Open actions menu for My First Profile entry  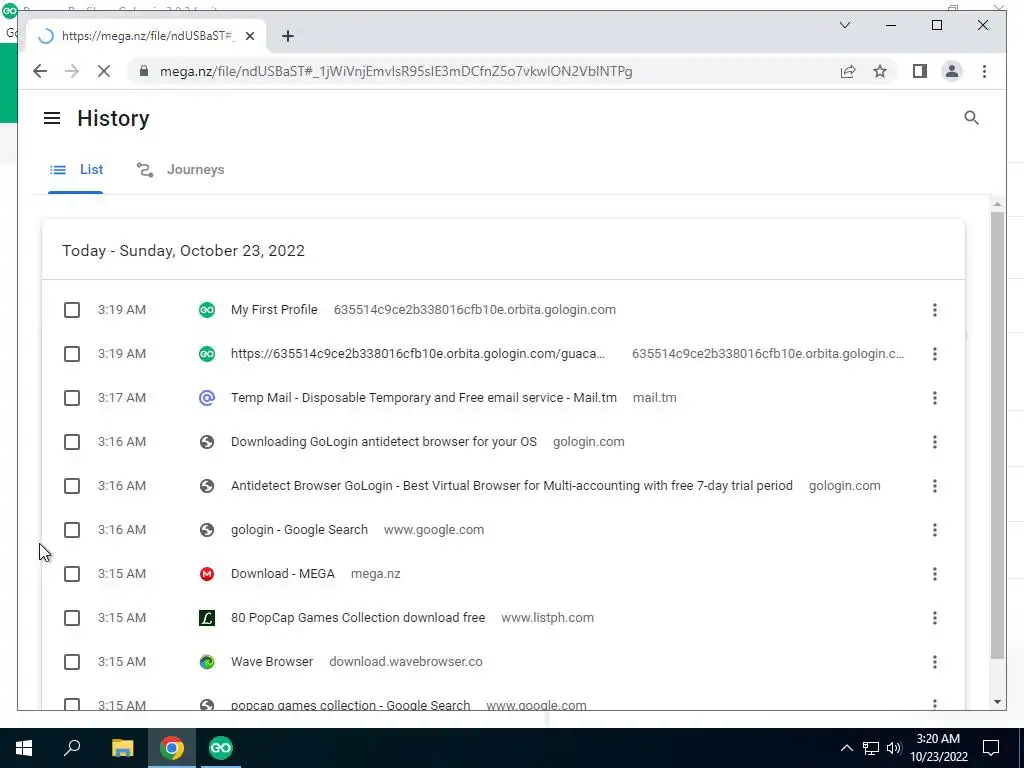(x=935, y=310)
